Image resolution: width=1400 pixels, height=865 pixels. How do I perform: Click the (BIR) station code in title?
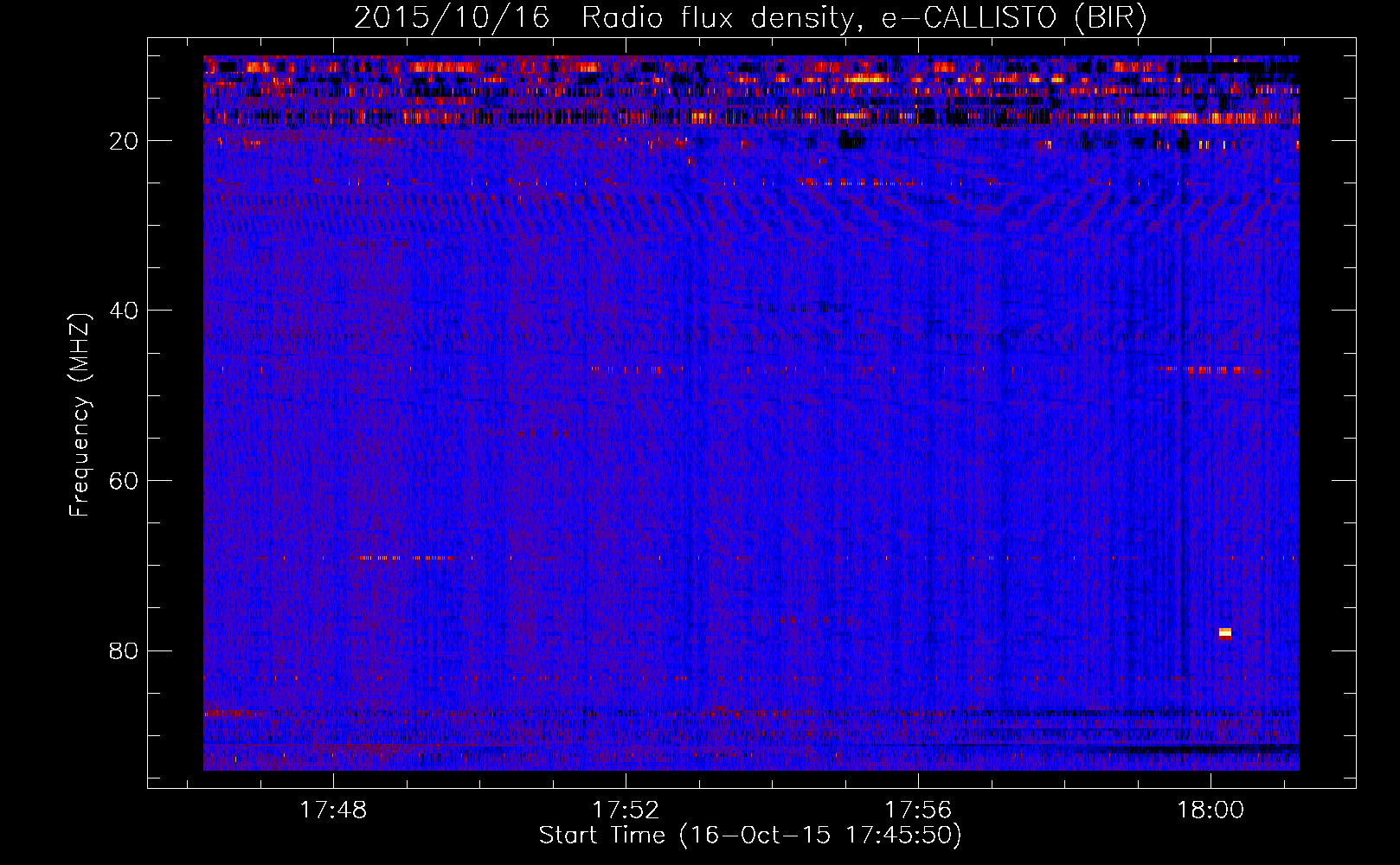coord(1110,18)
